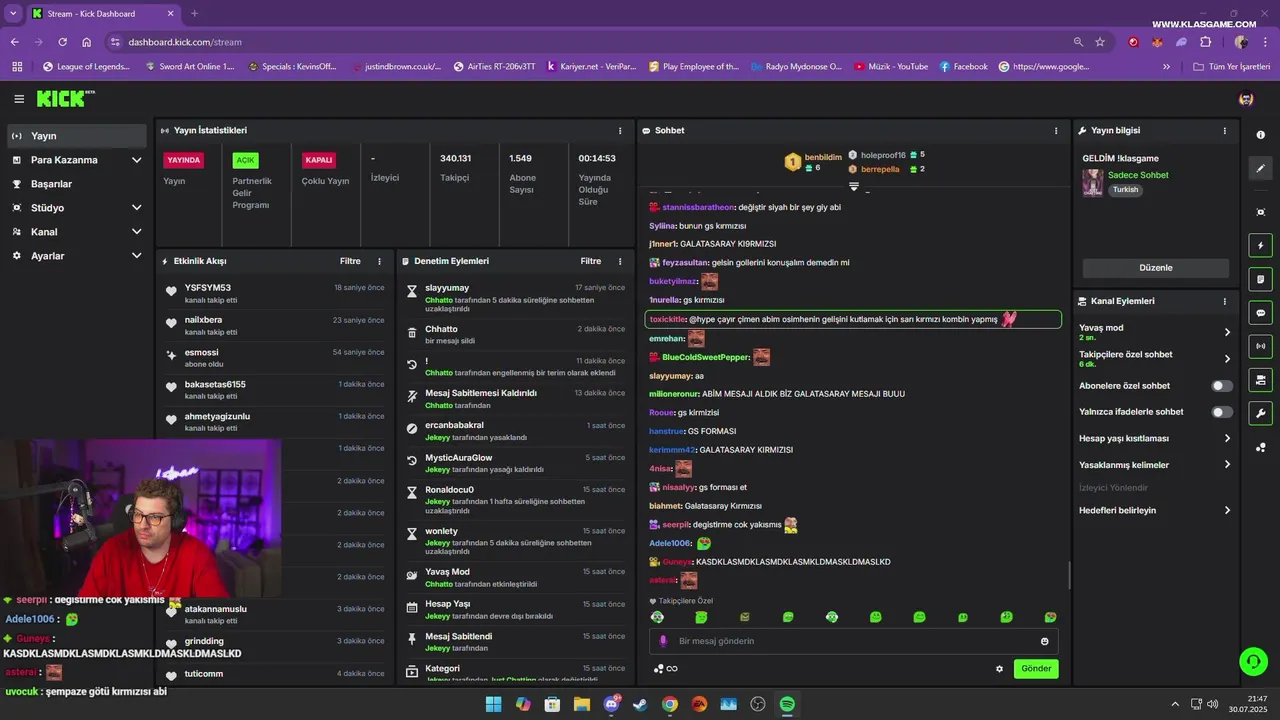Expand Hesap yaşı kısıtlaması settings

(1155, 438)
